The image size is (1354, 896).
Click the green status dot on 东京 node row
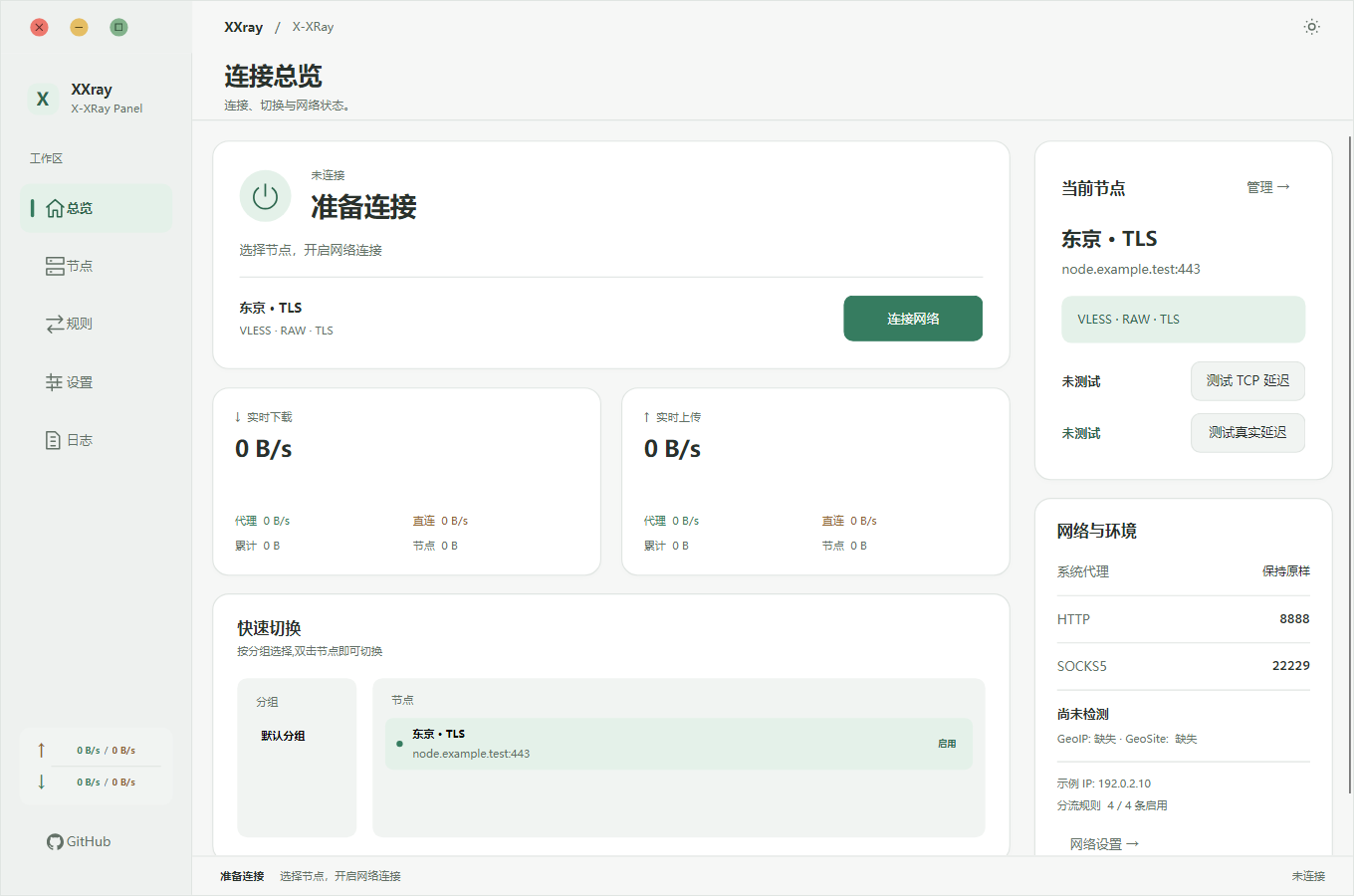point(399,744)
